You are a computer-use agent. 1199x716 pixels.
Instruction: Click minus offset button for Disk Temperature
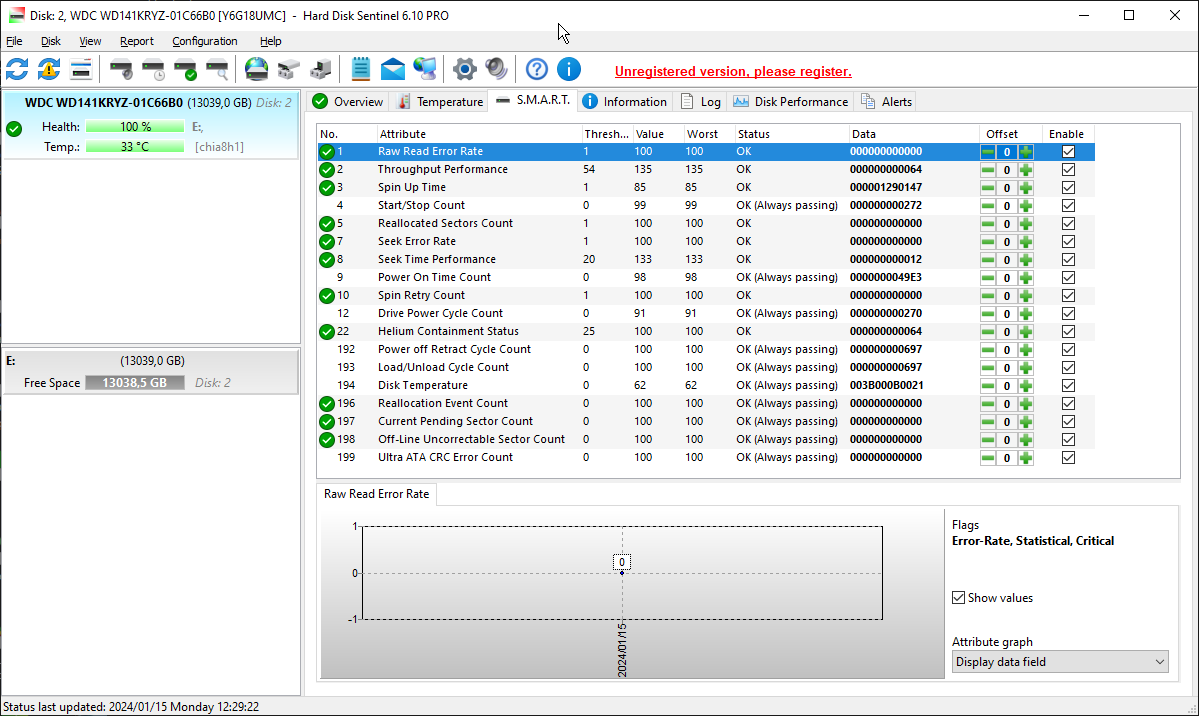pos(988,386)
